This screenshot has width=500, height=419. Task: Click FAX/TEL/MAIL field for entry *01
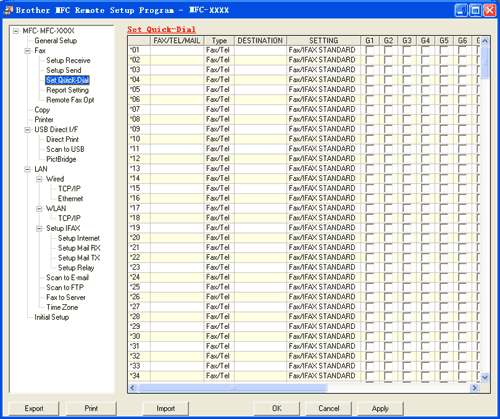point(177,50)
